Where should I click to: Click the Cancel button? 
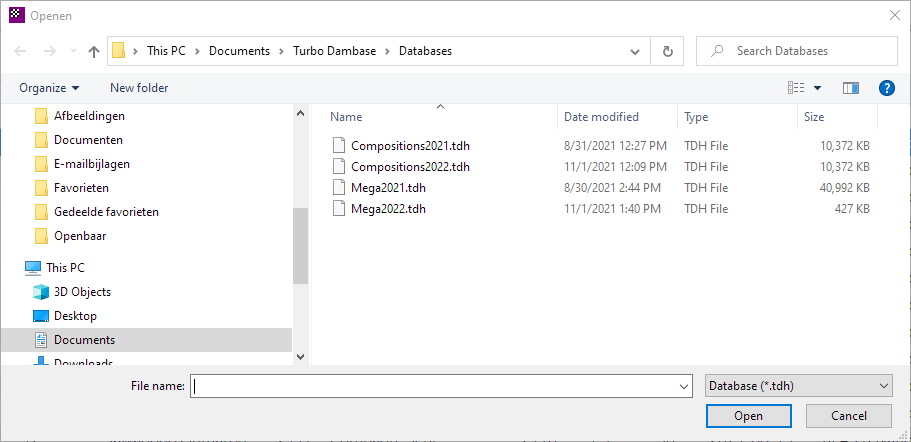[849, 416]
